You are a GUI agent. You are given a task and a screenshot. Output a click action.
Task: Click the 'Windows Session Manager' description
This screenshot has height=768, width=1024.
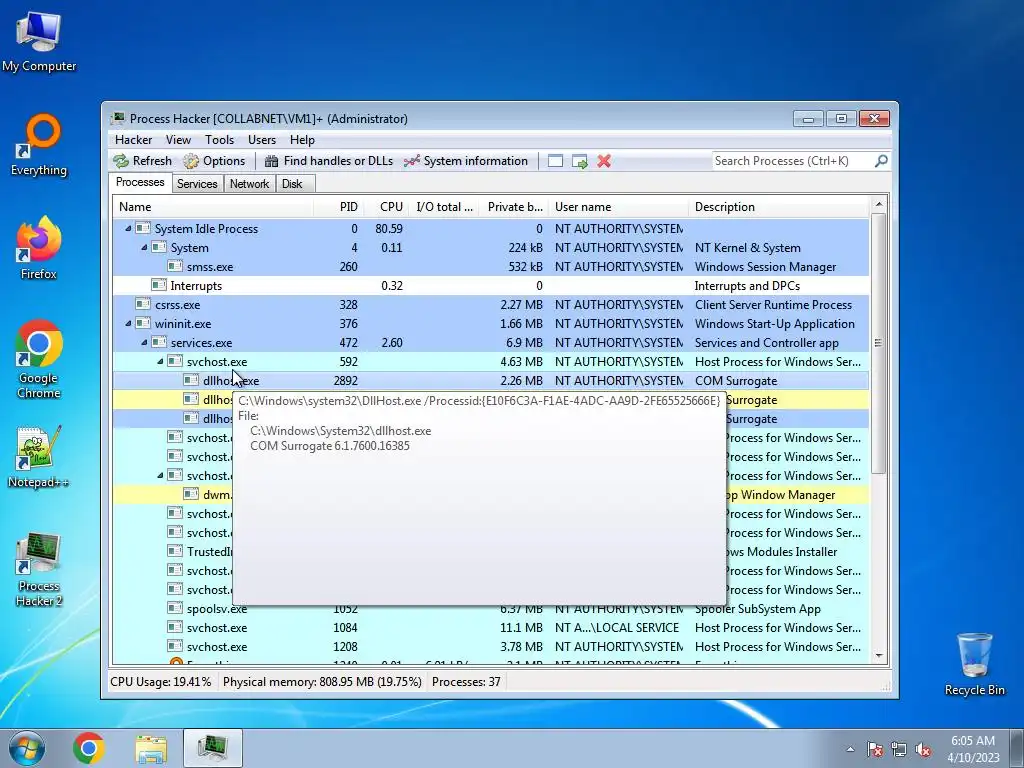[765, 266]
